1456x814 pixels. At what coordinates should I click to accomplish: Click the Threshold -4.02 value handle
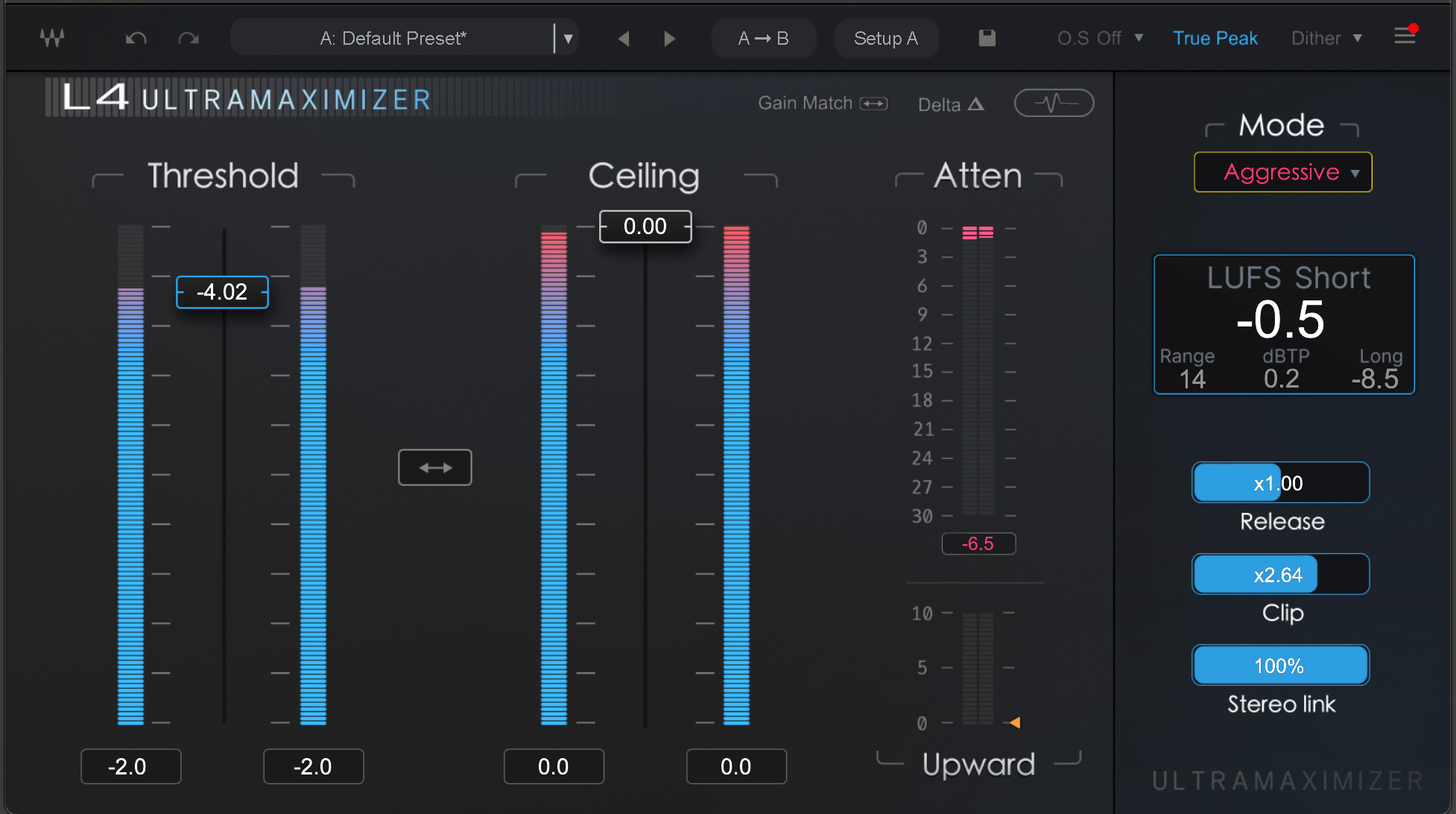[x=222, y=292]
